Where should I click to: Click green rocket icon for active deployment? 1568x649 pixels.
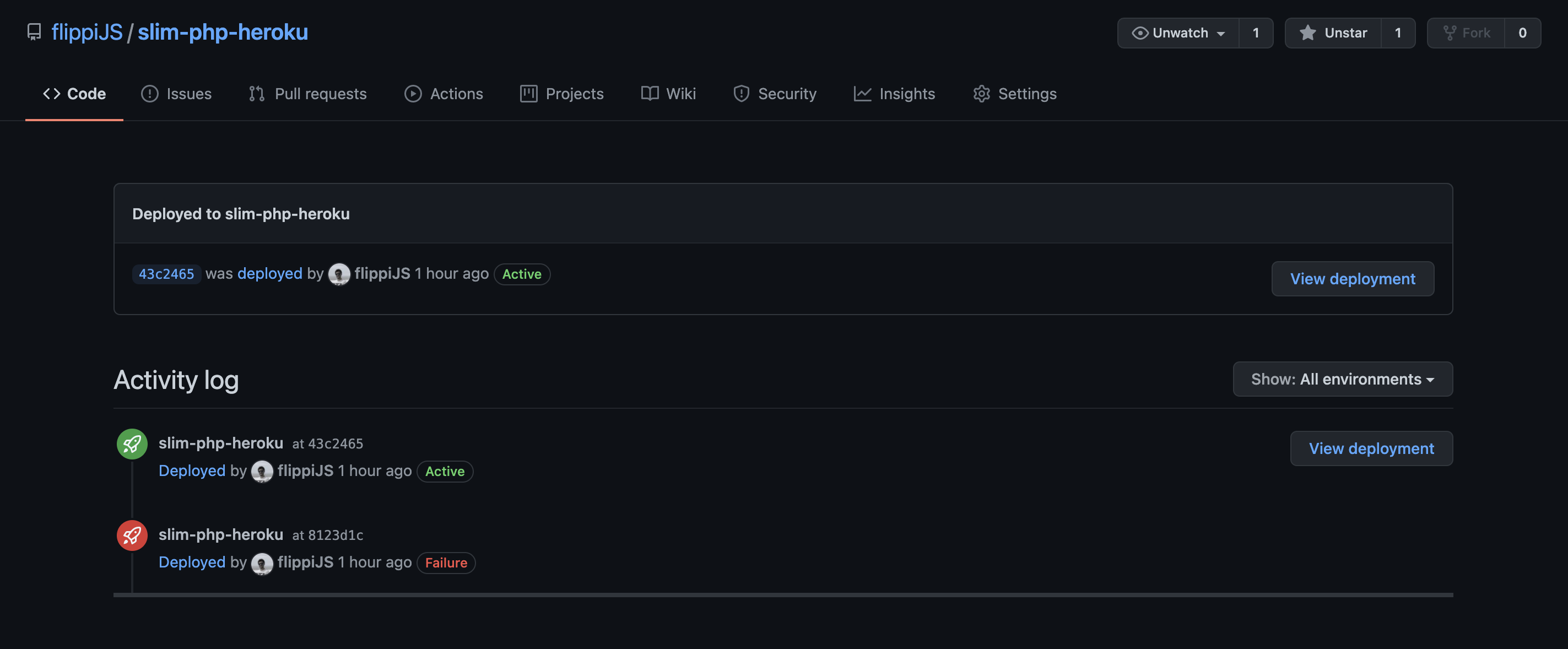pos(132,444)
